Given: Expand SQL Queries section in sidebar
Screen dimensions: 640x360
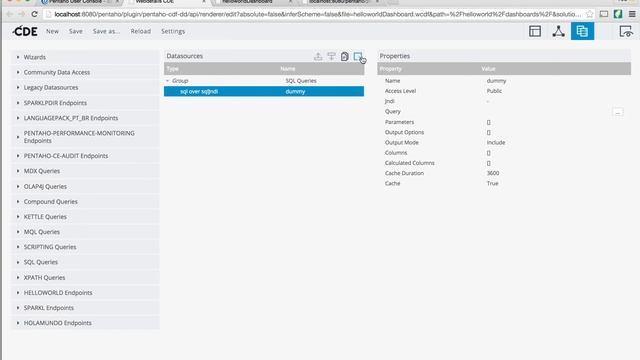Looking at the screenshot, I should [85, 262].
